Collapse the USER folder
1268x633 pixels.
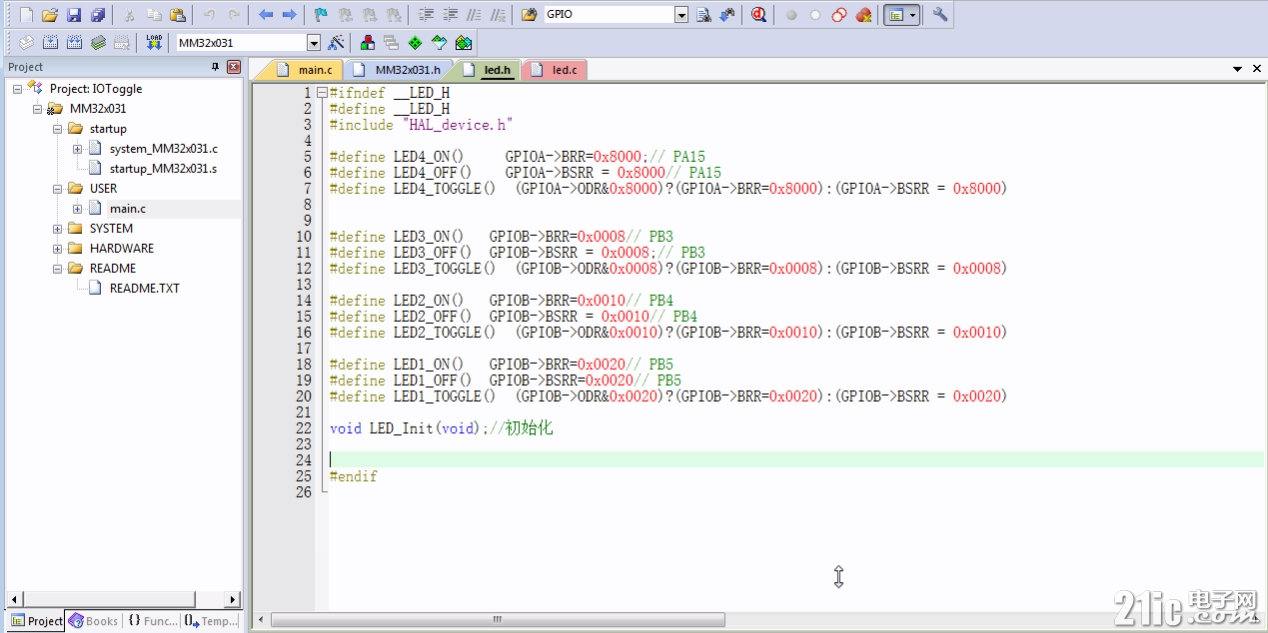pyautogui.click(x=57, y=189)
